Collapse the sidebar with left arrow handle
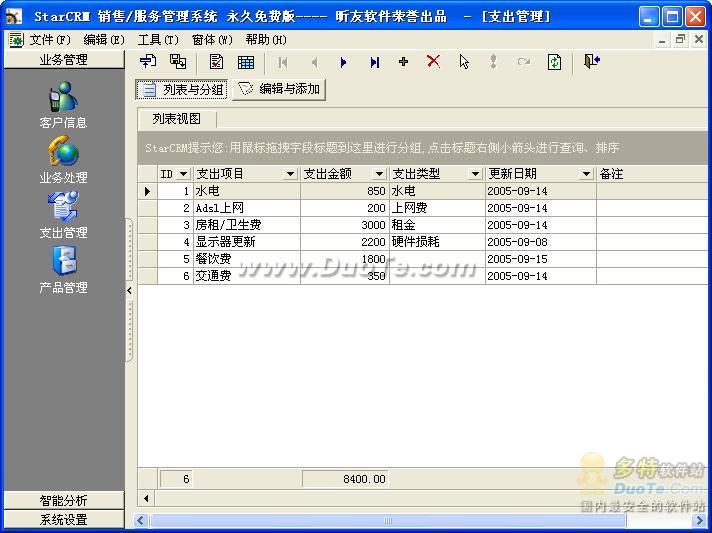The width and height of the screenshot is (712, 533). [x=129, y=291]
